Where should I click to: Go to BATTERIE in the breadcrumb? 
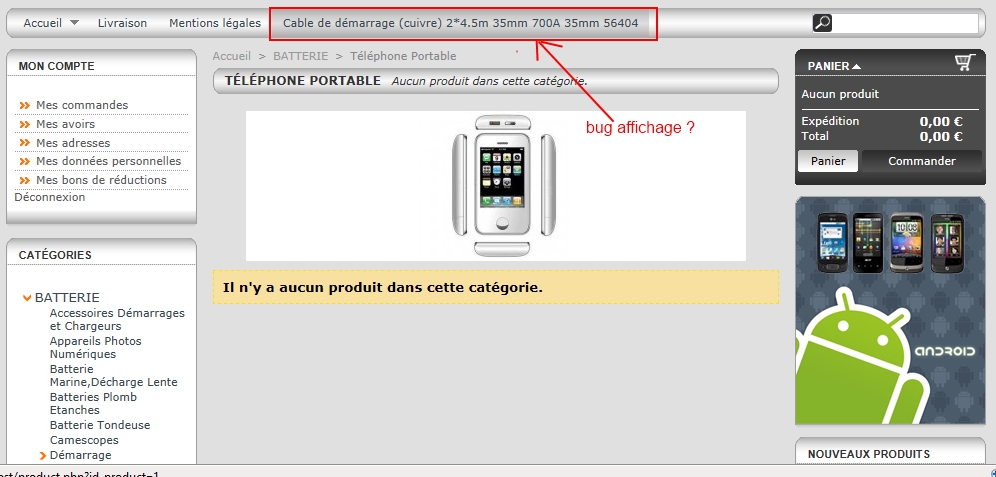click(300, 56)
